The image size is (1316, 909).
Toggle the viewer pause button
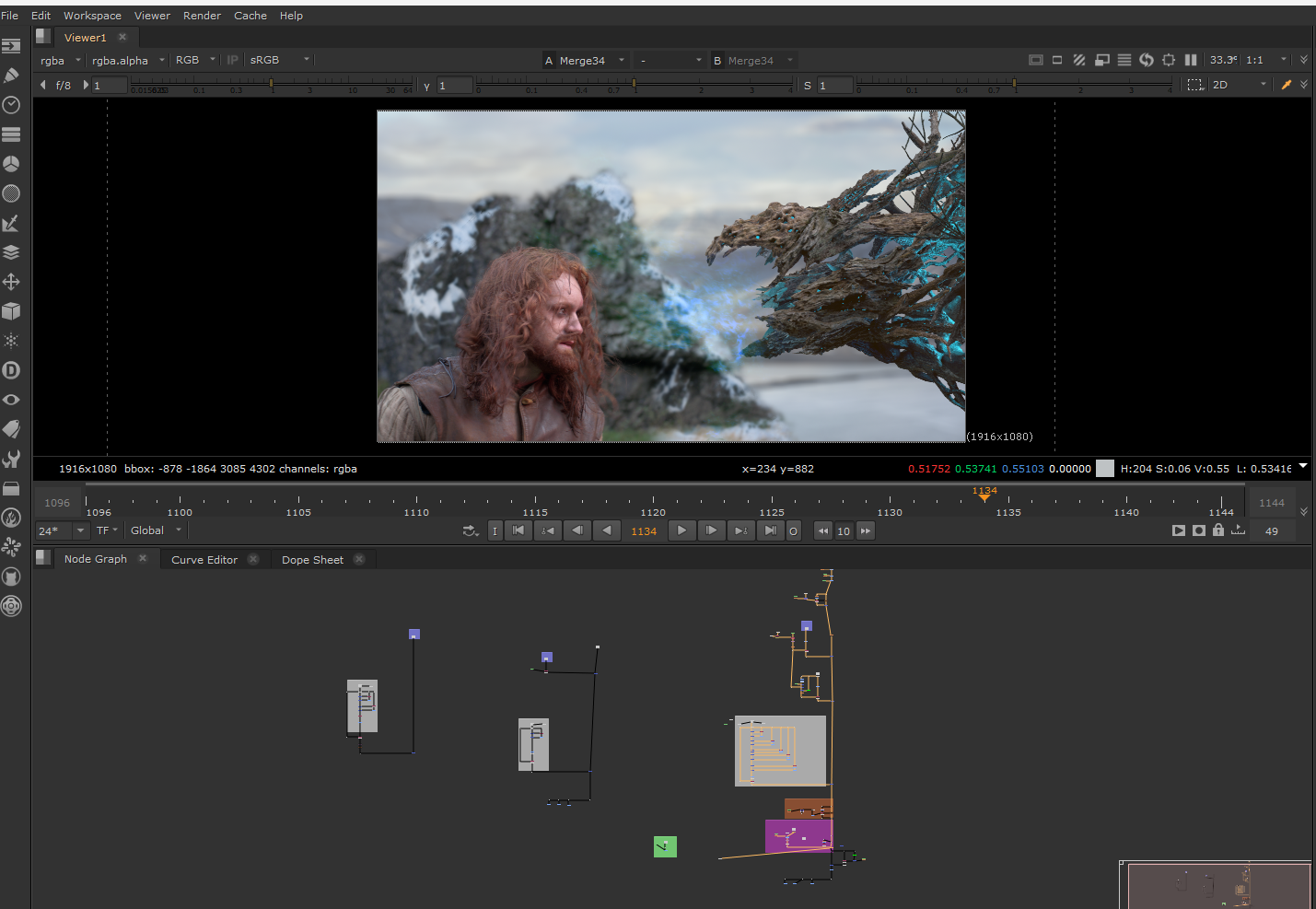[x=1191, y=60]
